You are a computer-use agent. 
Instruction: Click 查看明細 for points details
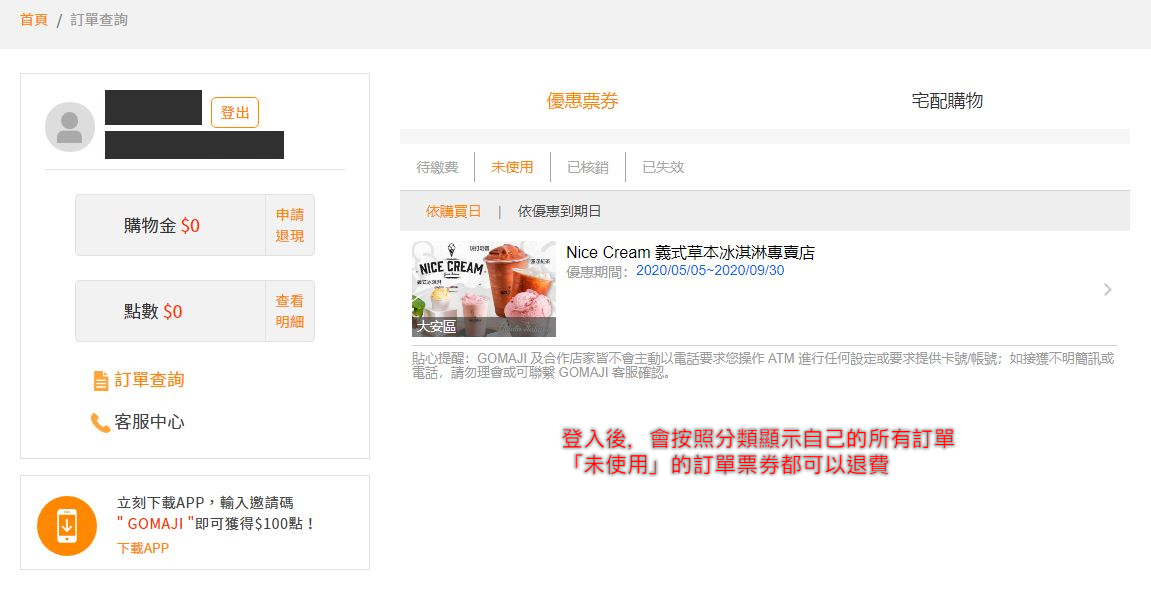pyautogui.click(x=290, y=311)
